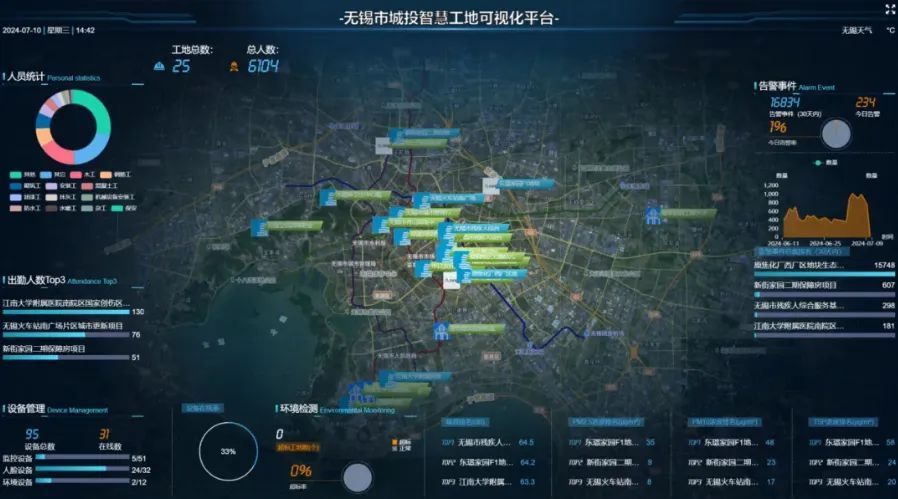Click the 总人数 value 6104
Viewport: 898px width, 499px height.
tap(263, 66)
